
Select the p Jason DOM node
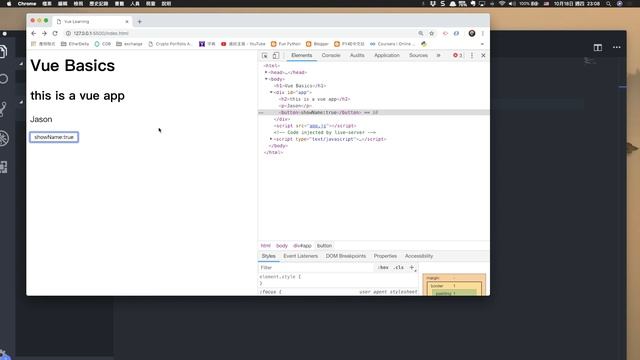[295, 106]
